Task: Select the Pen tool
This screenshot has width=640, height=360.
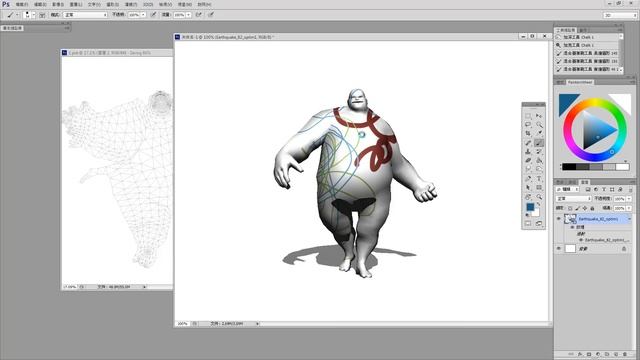Action: [x=528, y=178]
